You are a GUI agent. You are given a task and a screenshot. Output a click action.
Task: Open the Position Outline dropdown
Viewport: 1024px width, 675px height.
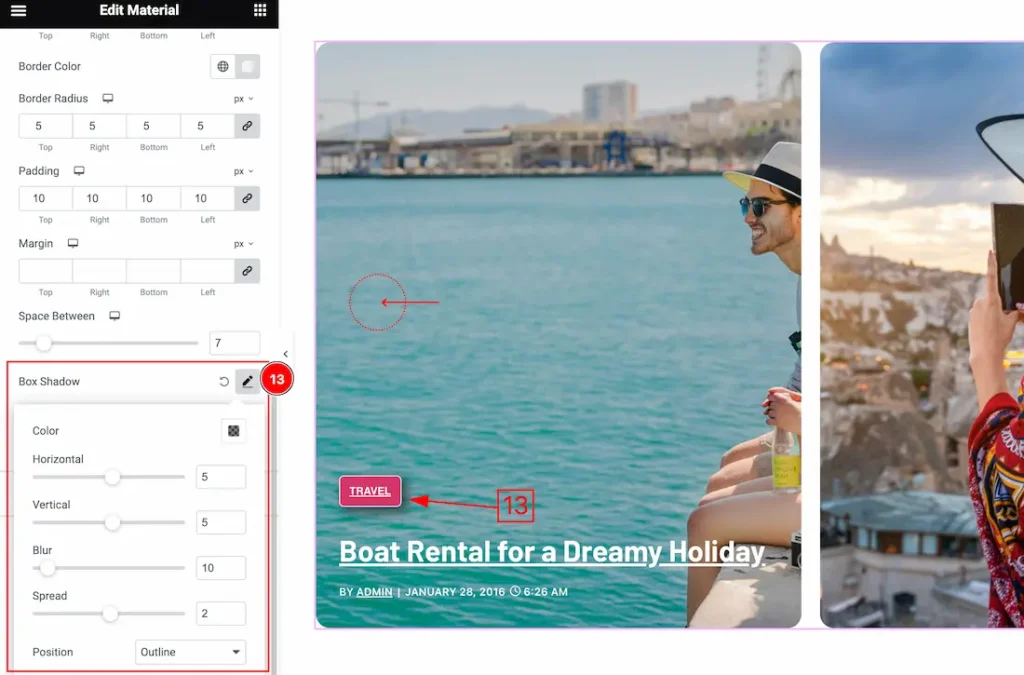(x=190, y=652)
